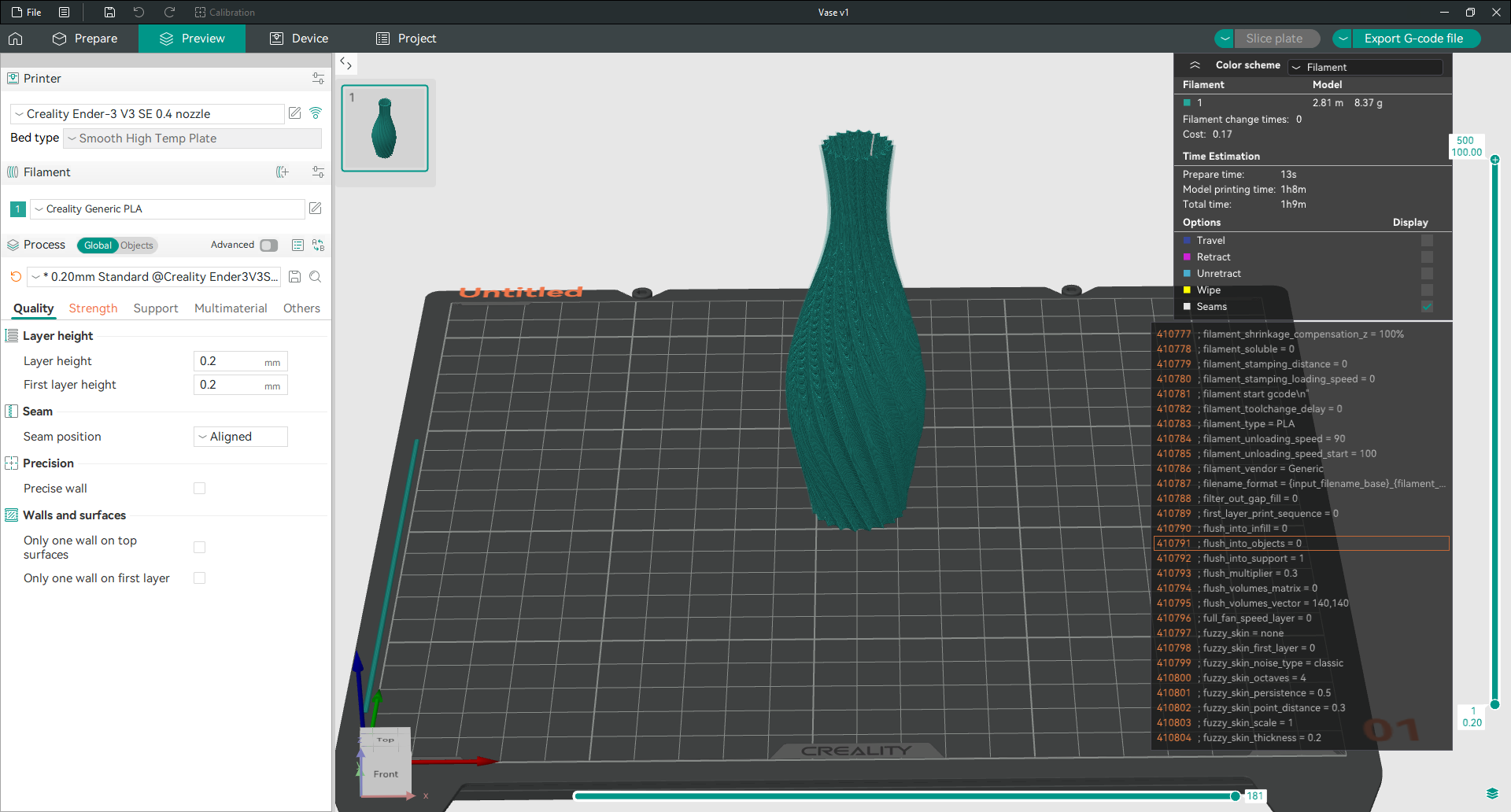Click the Layer height input field
Screen dimensions: 1511x812
pos(241,361)
